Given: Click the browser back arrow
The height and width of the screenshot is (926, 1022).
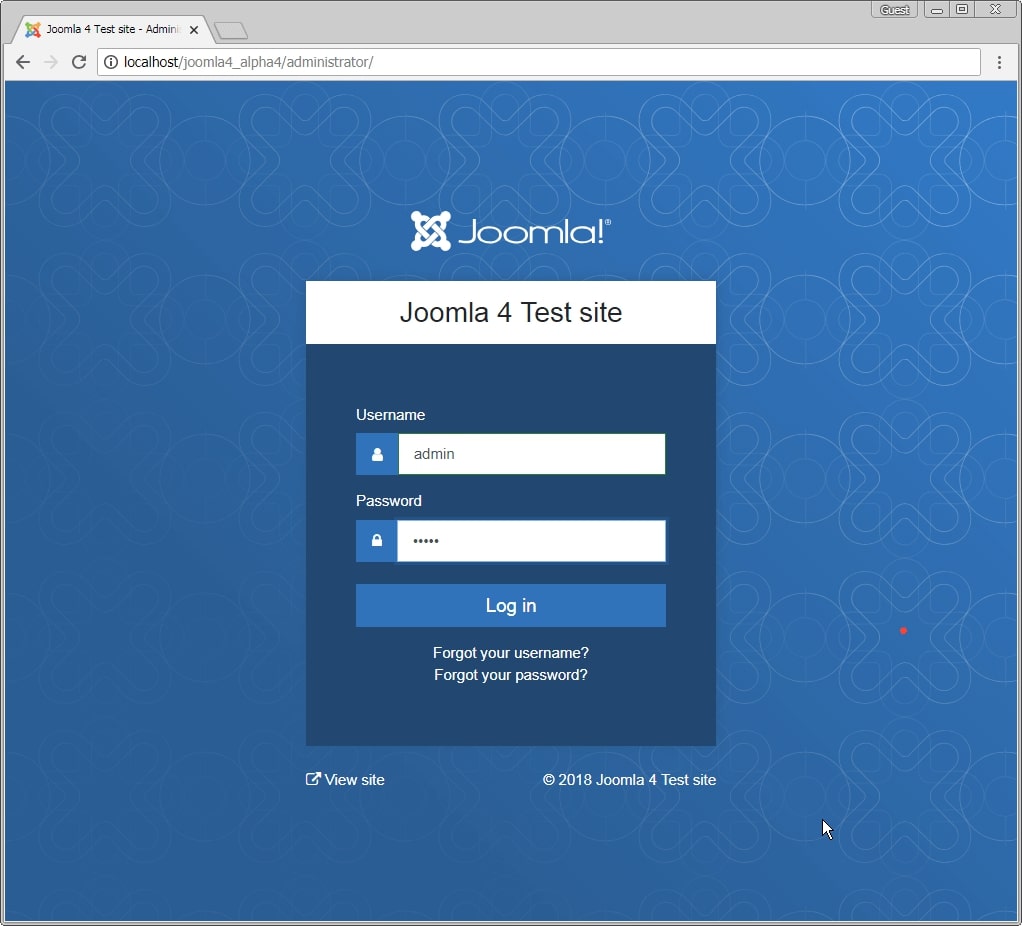Looking at the screenshot, I should coord(23,62).
